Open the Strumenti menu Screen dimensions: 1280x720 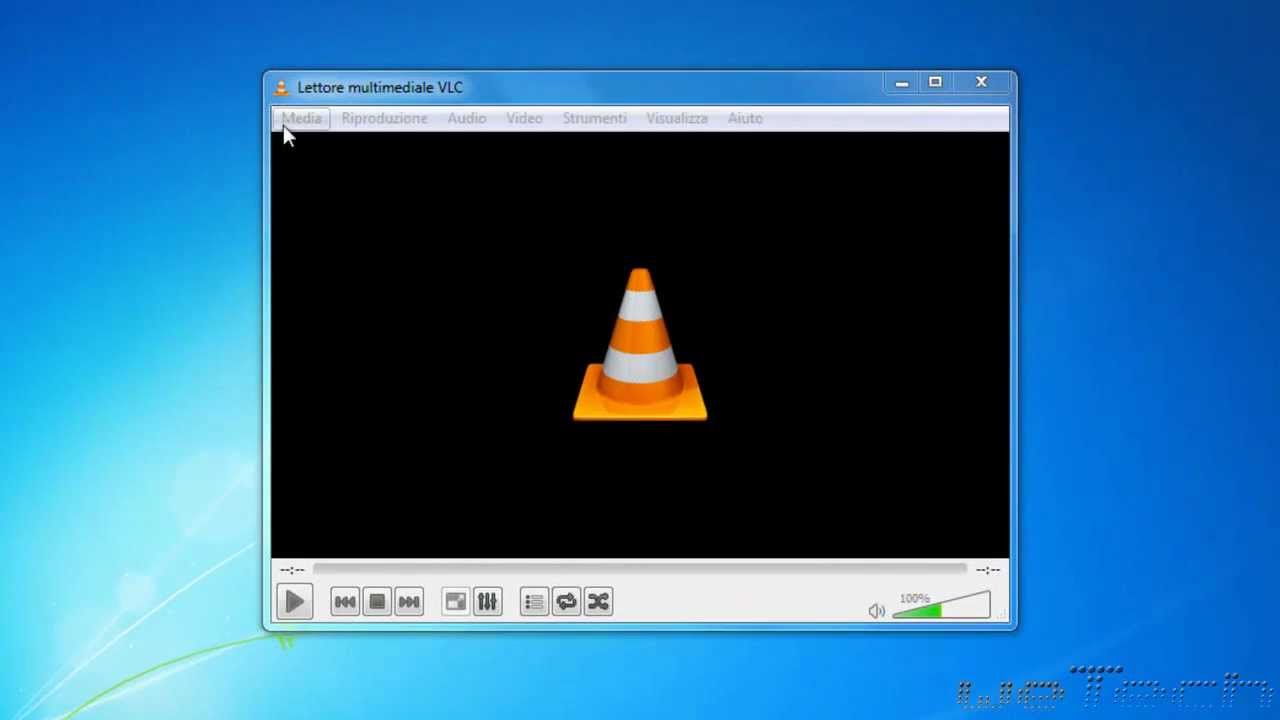tap(594, 118)
